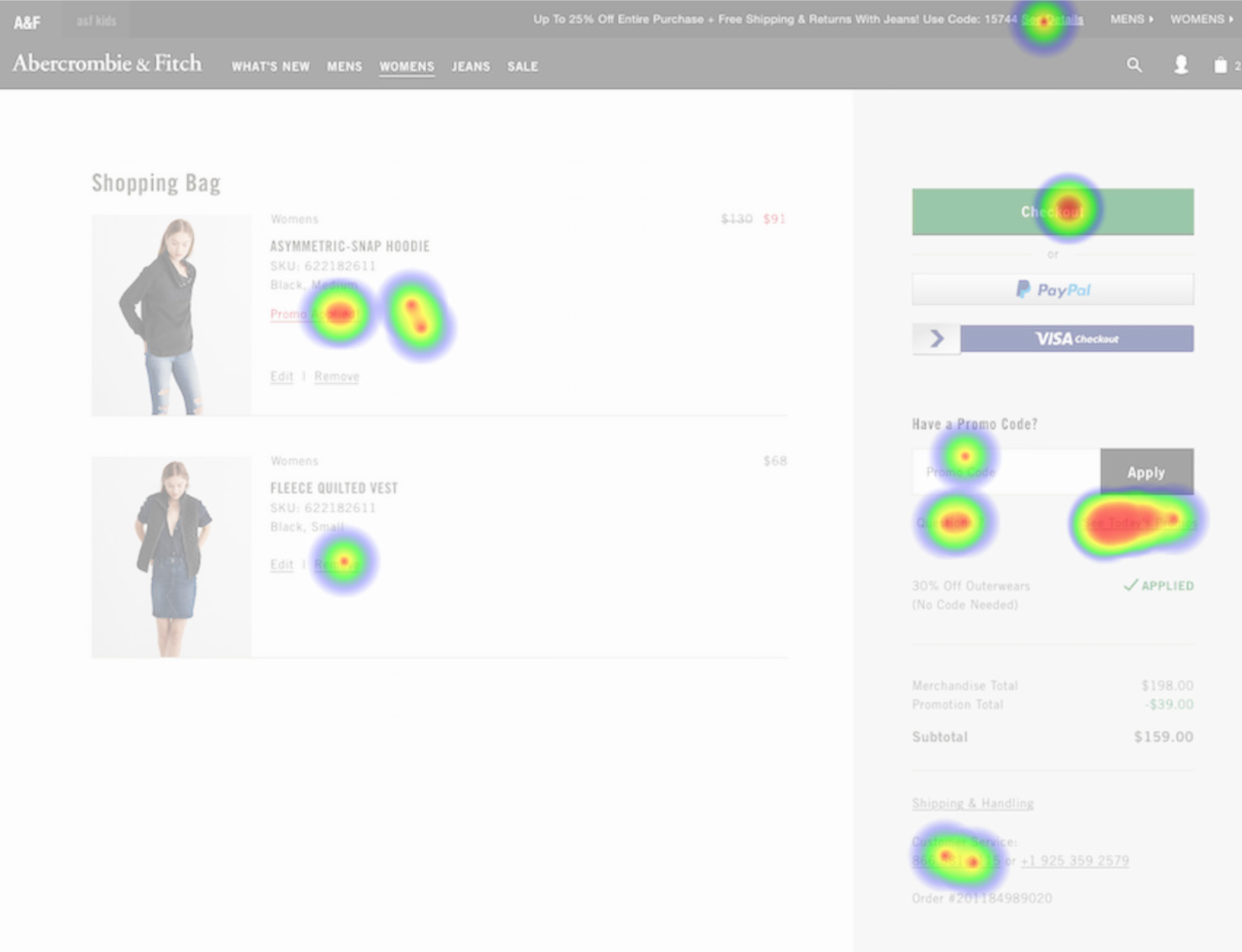The image size is (1242, 952).
Task: Click the green Checkout button
Action: click(1053, 211)
